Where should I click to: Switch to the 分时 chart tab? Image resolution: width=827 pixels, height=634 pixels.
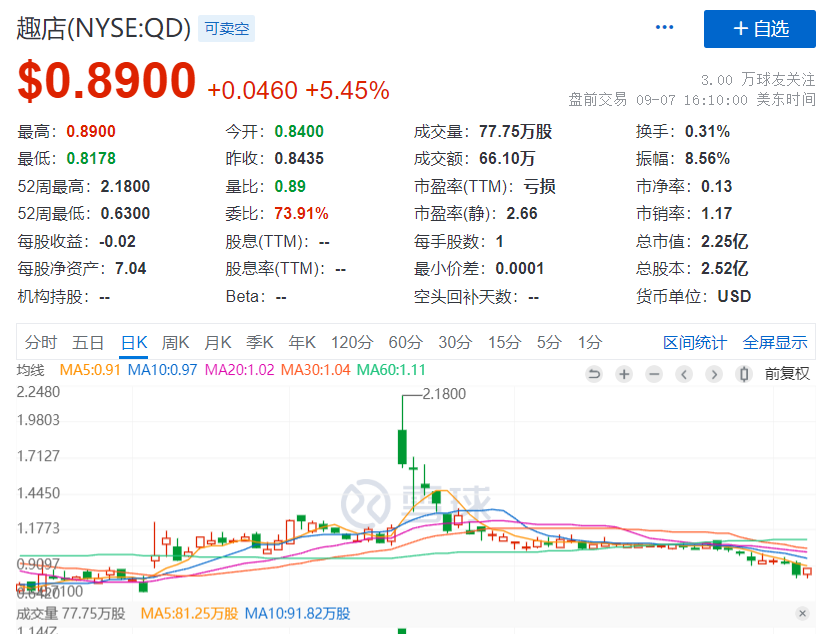click(41, 342)
